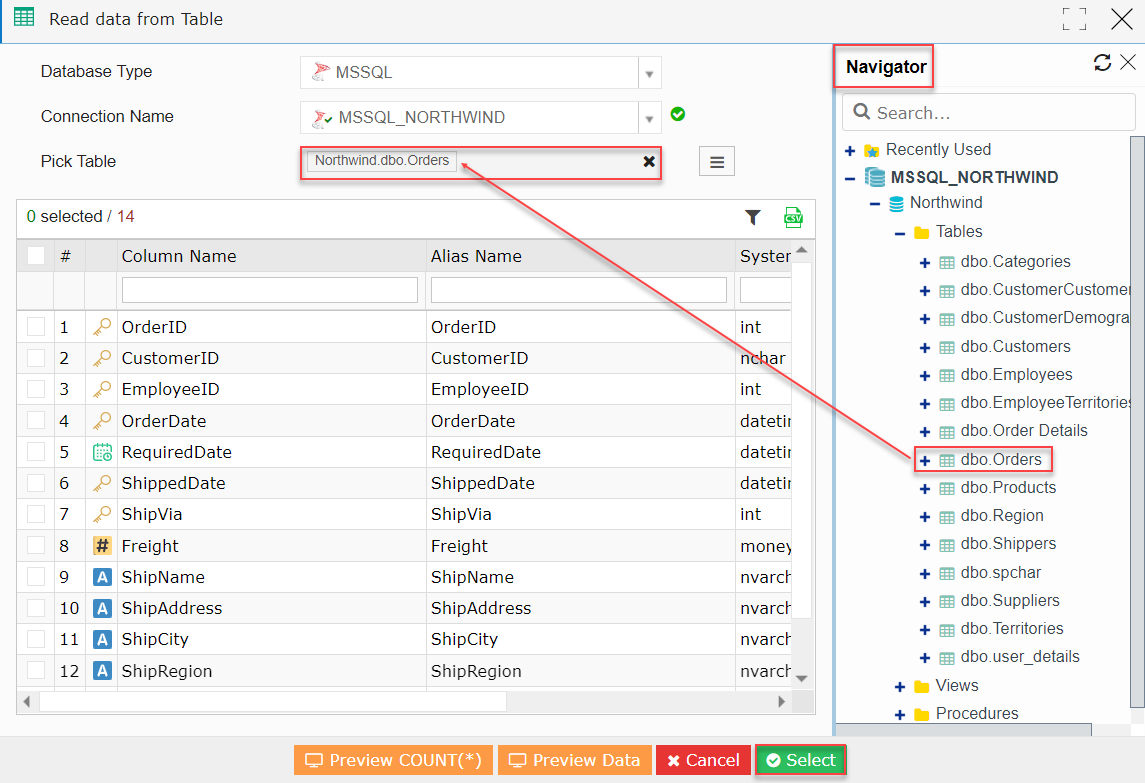Click the text type icon of ShipName

click(x=102, y=577)
